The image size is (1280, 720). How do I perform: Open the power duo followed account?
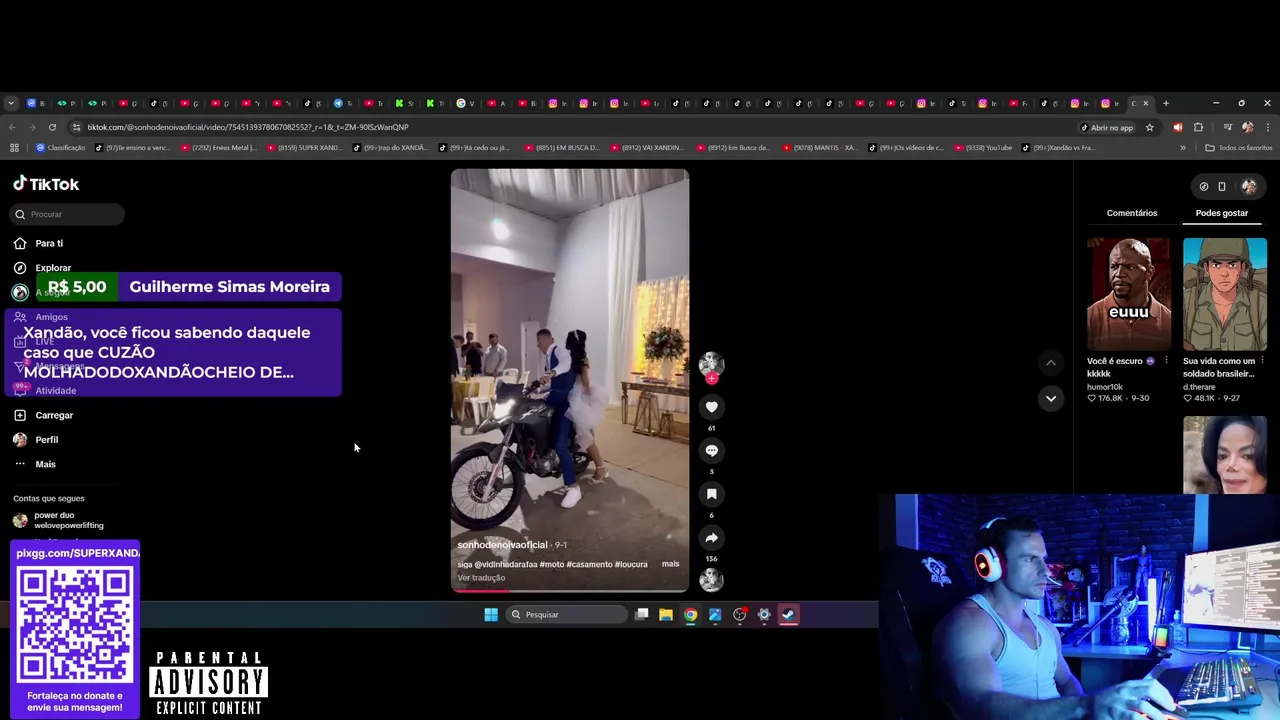pos(59,520)
